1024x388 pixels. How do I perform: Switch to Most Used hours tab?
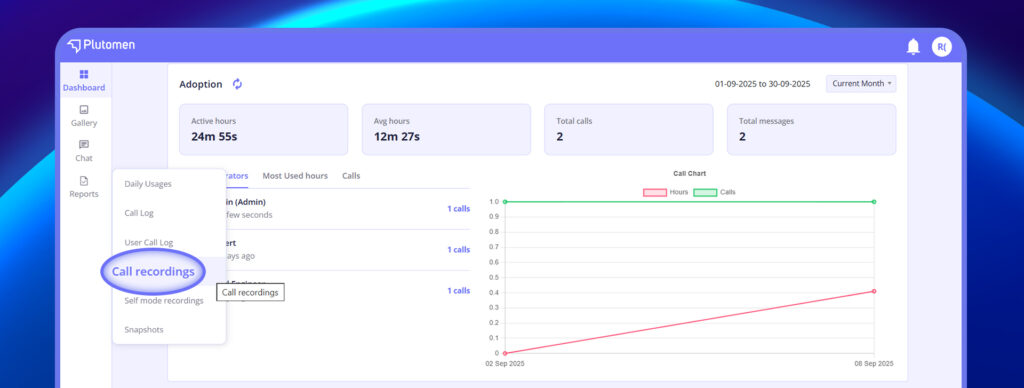tap(295, 176)
